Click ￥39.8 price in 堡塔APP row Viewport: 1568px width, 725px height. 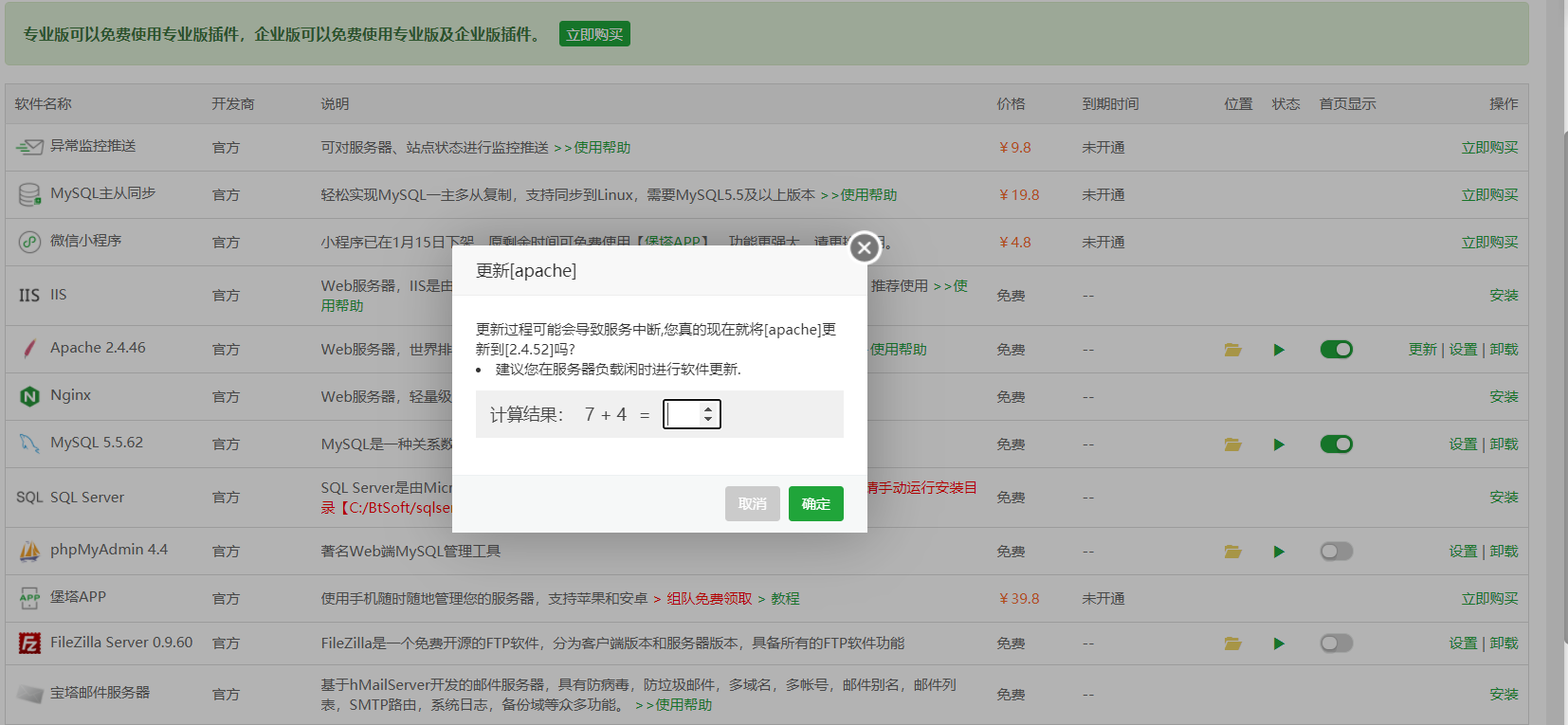click(x=1019, y=599)
